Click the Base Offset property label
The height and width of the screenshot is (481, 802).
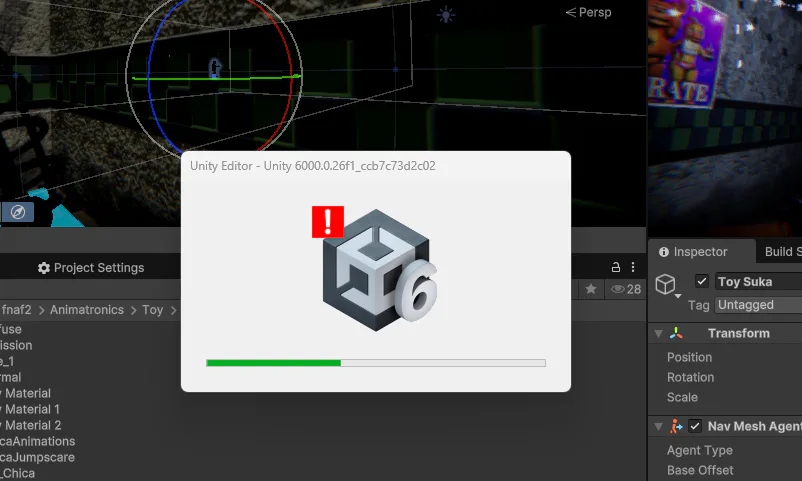tap(700, 470)
